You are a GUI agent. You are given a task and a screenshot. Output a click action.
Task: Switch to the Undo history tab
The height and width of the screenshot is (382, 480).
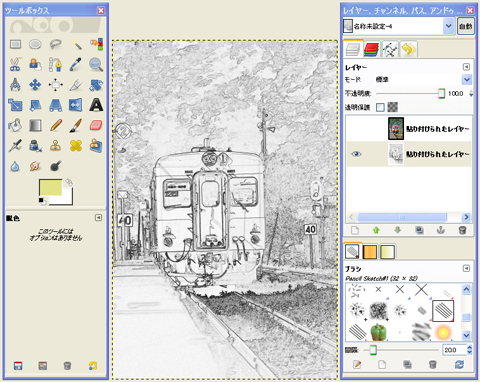pyautogui.click(x=409, y=49)
